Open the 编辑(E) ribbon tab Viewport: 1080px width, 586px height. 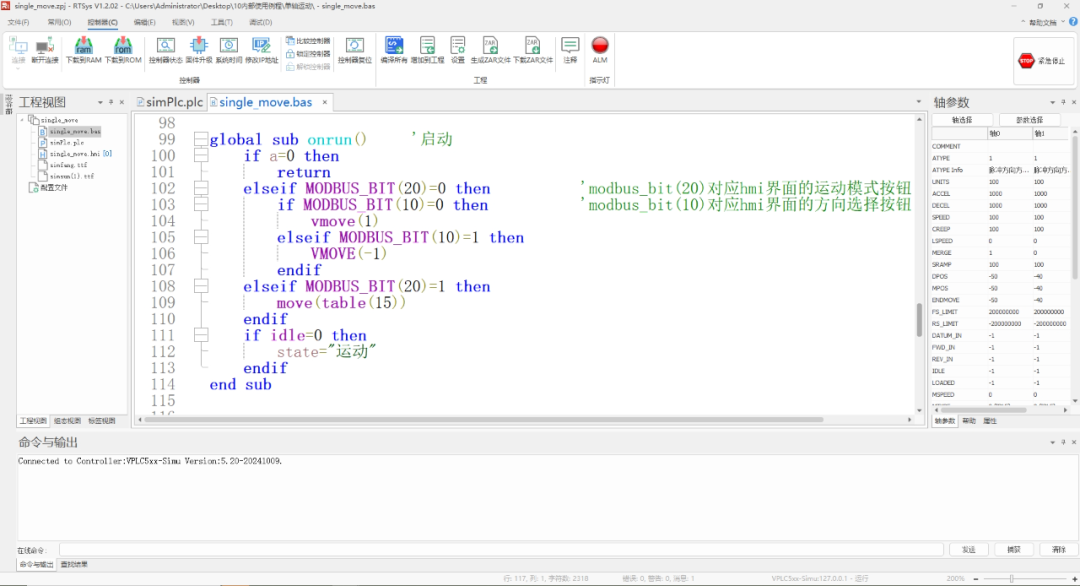click(145, 22)
